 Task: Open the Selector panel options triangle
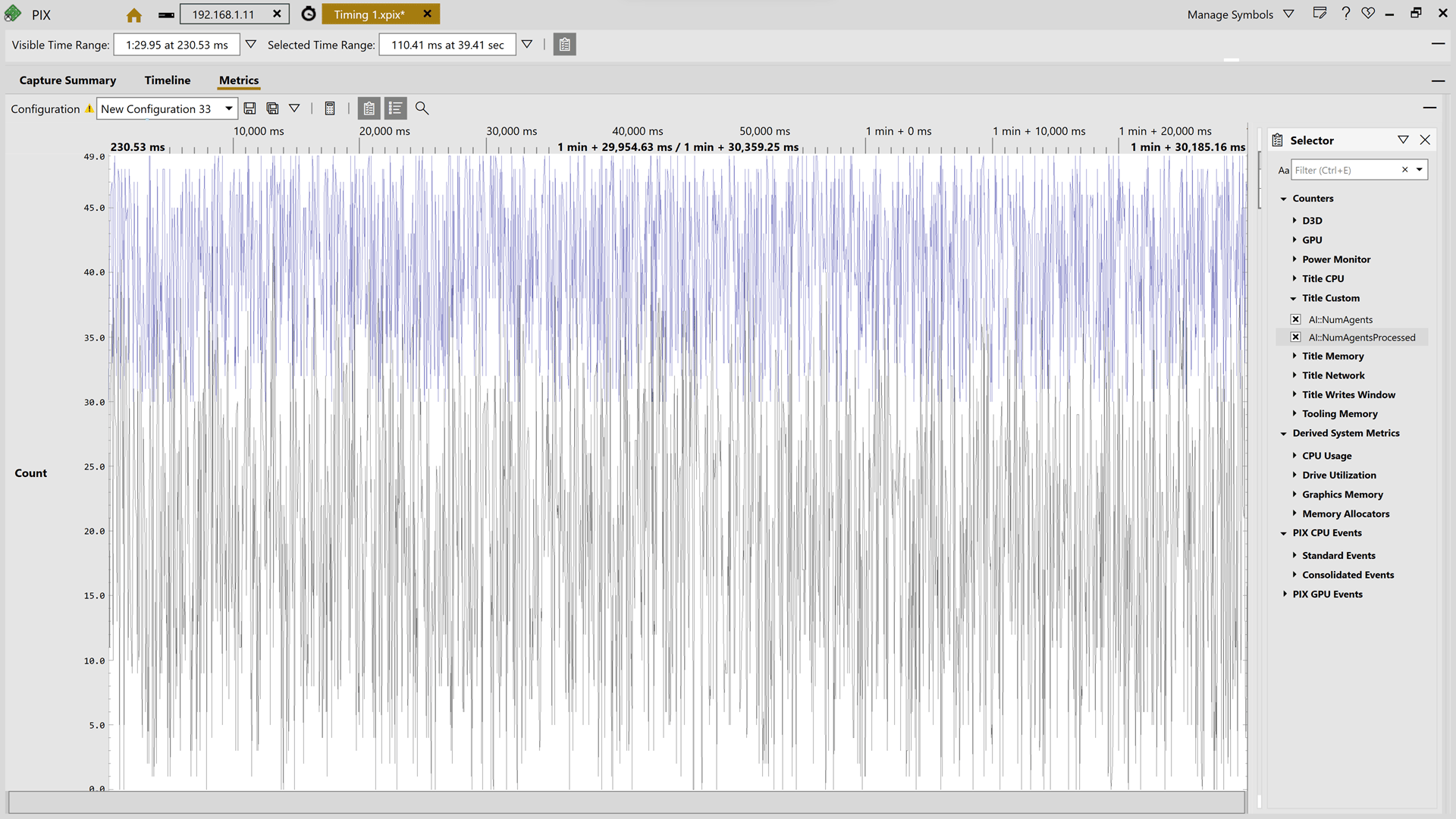(1403, 140)
